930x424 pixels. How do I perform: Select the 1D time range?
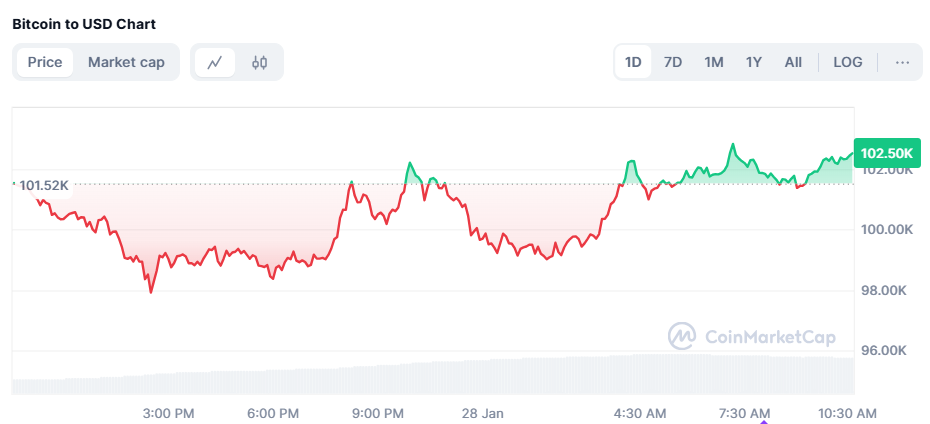tap(633, 62)
